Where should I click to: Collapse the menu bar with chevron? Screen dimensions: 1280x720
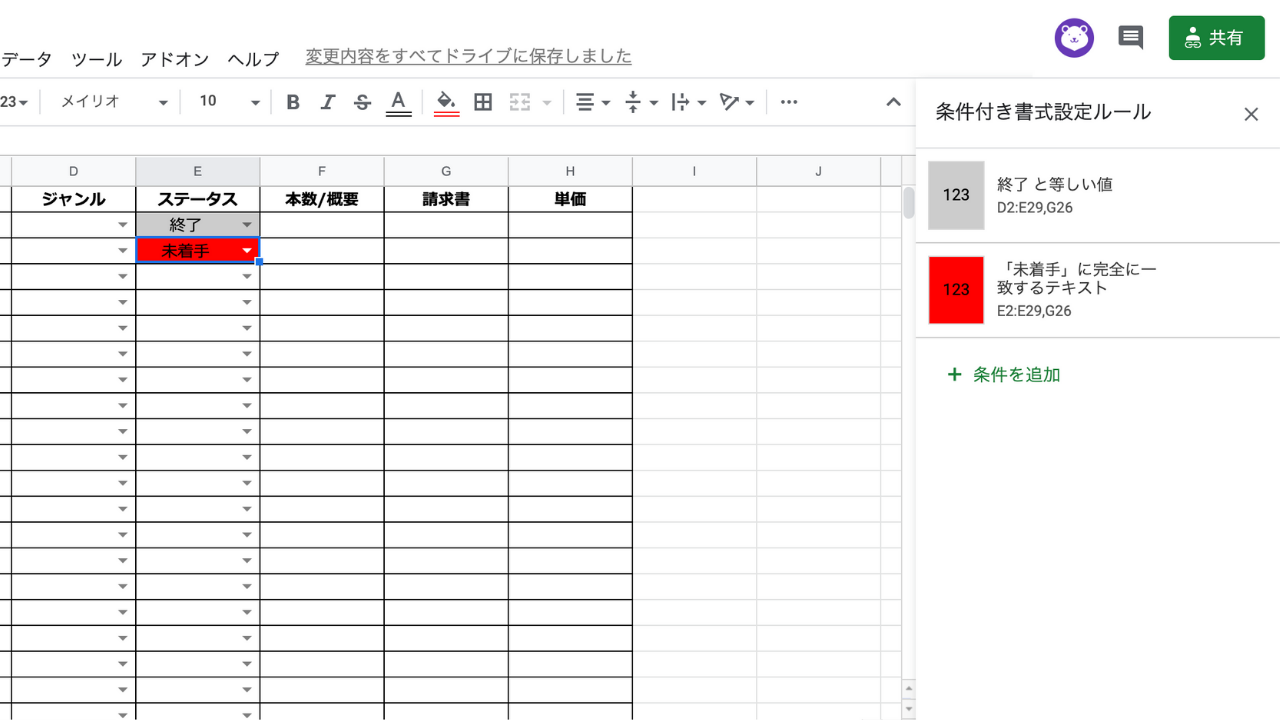(894, 102)
